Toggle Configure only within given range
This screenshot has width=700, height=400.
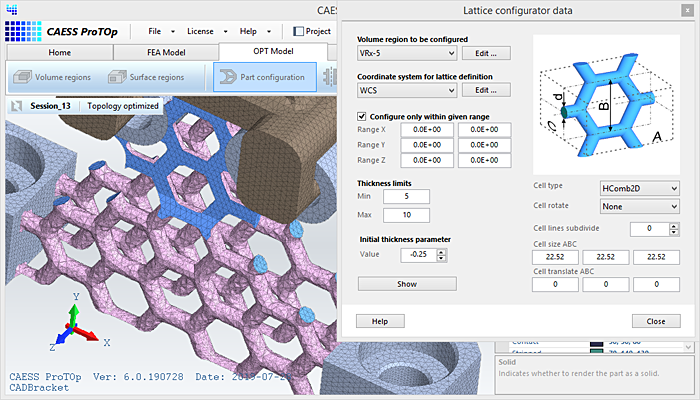click(362, 116)
